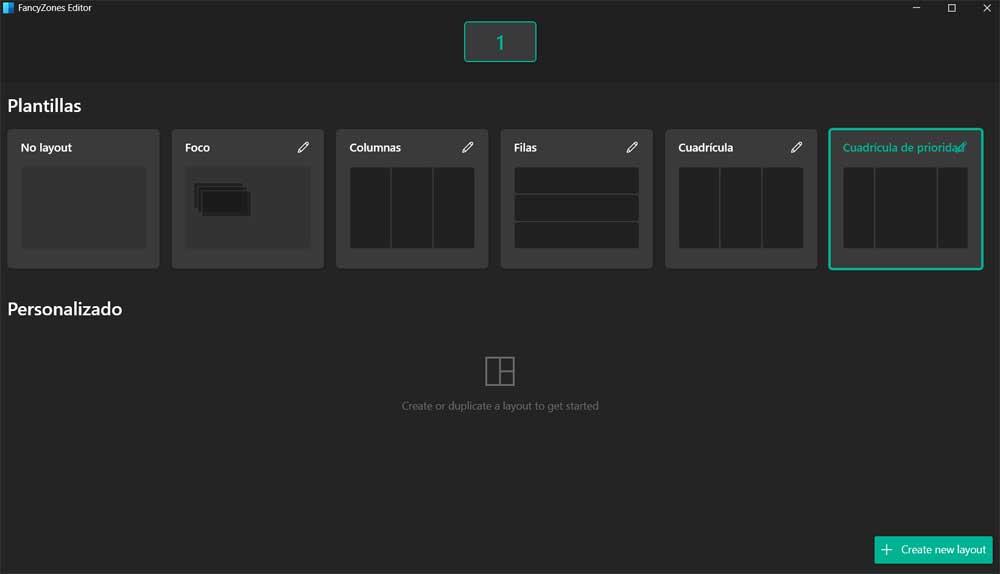The height and width of the screenshot is (574, 1000).
Task: Maximize the FancyZones Editor window
Action: click(952, 8)
